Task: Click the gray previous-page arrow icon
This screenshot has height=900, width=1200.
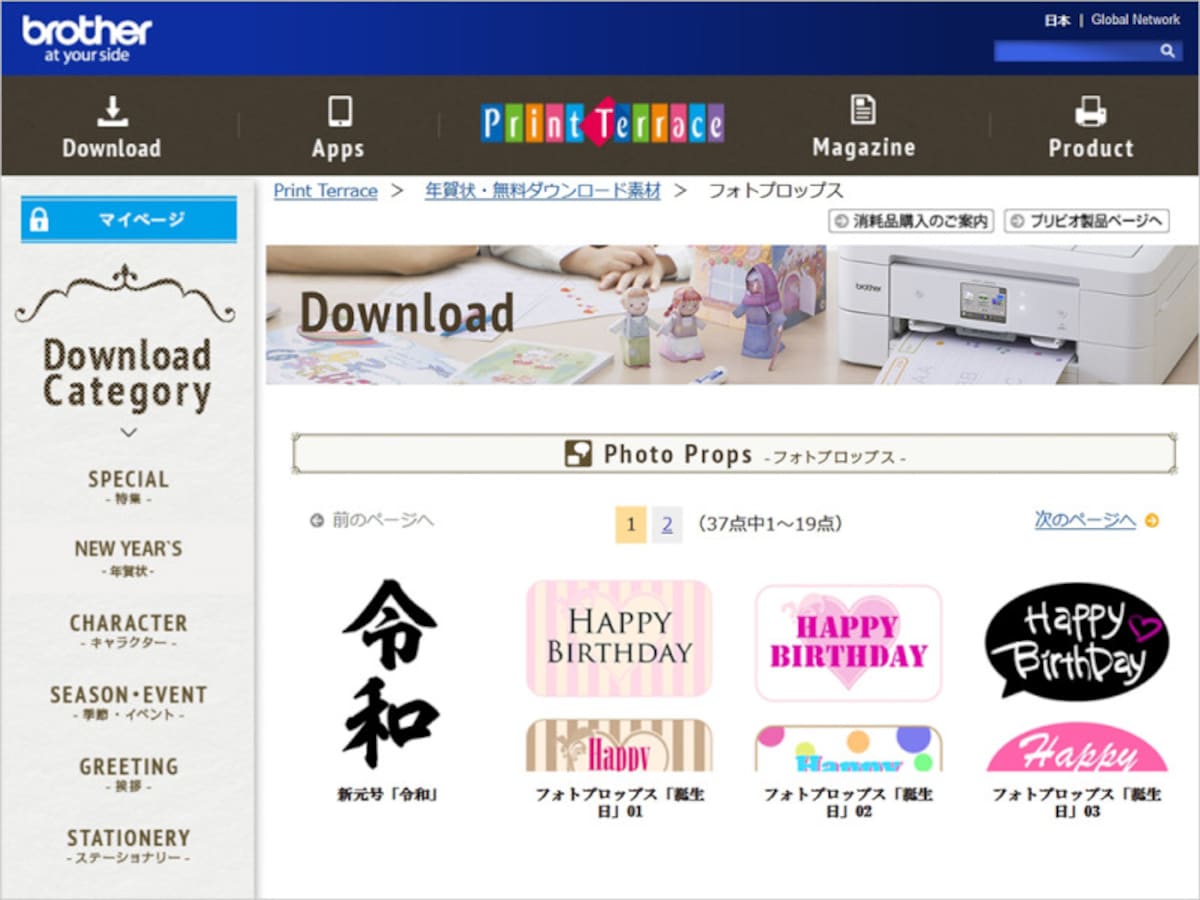Action: (317, 520)
